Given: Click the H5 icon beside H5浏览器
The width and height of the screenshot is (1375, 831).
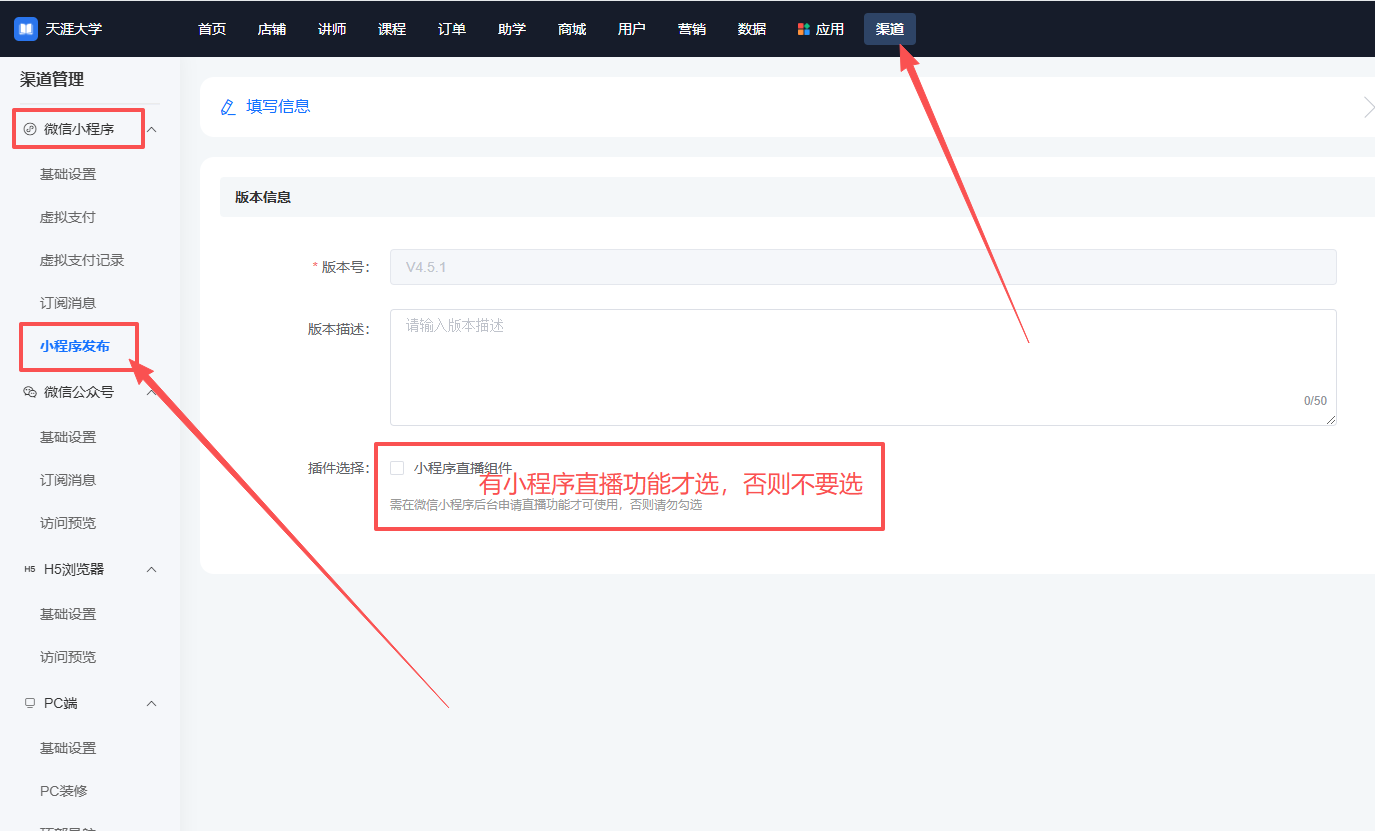Looking at the screenshot, I should point(30,569).
